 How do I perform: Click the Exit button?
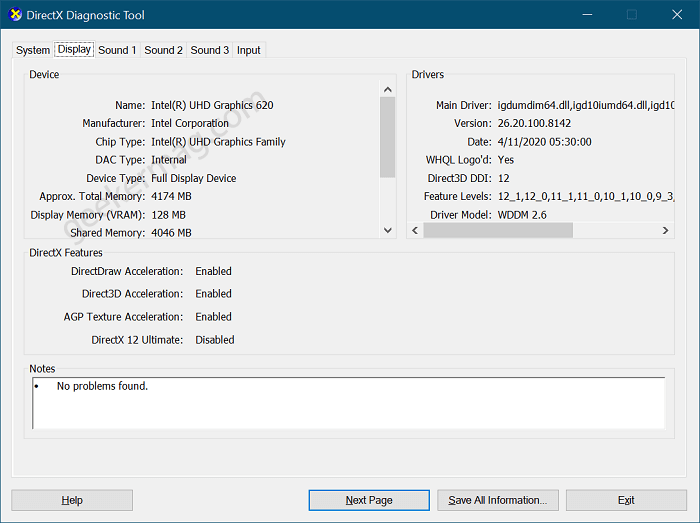pyautogui.click(x=626, y=500)
